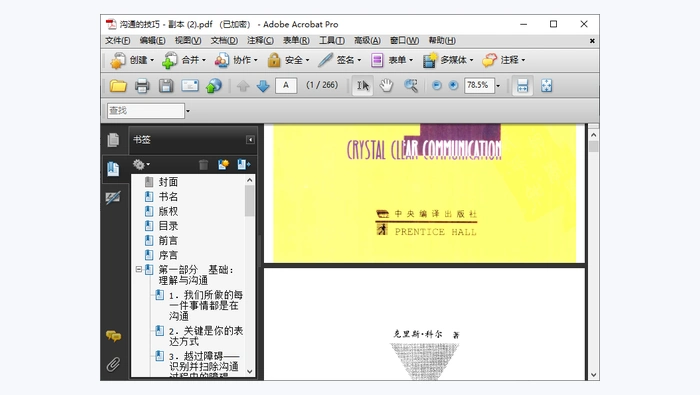Zoom in with the plus circle button
Screen dimensions: 700x395
453,85
